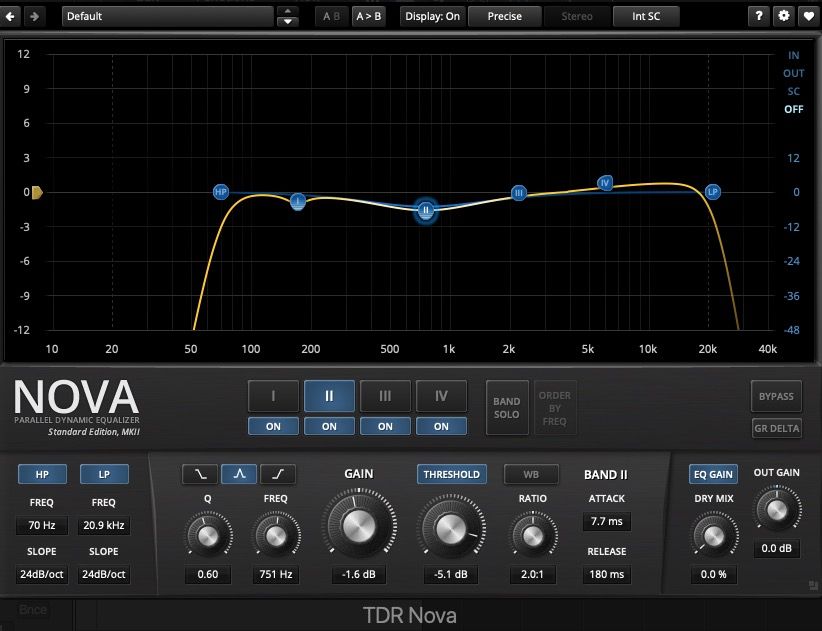Click the BAND SOLO button

coord(507,408)
